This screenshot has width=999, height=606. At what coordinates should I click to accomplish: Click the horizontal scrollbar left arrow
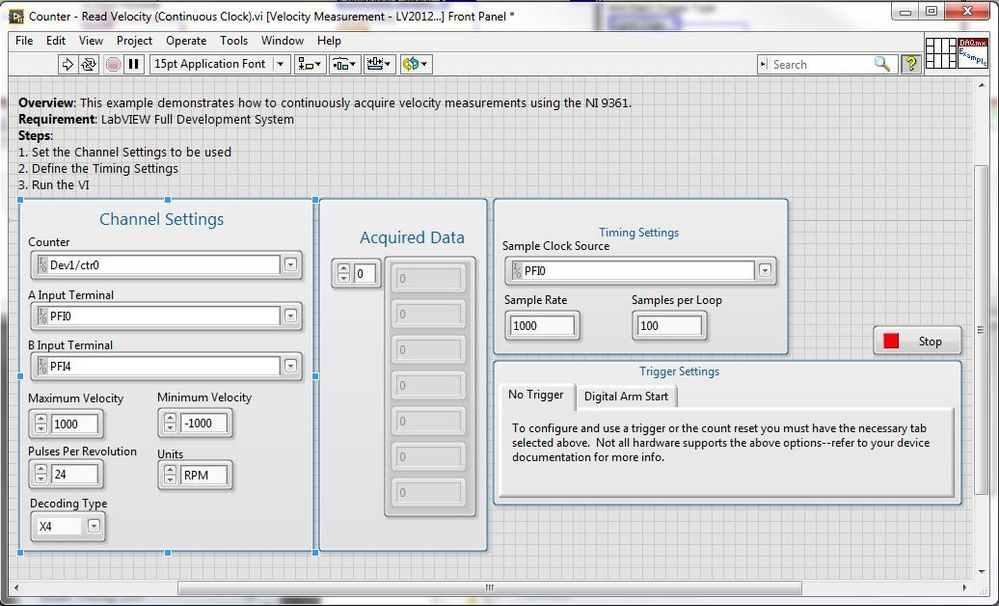17,588
